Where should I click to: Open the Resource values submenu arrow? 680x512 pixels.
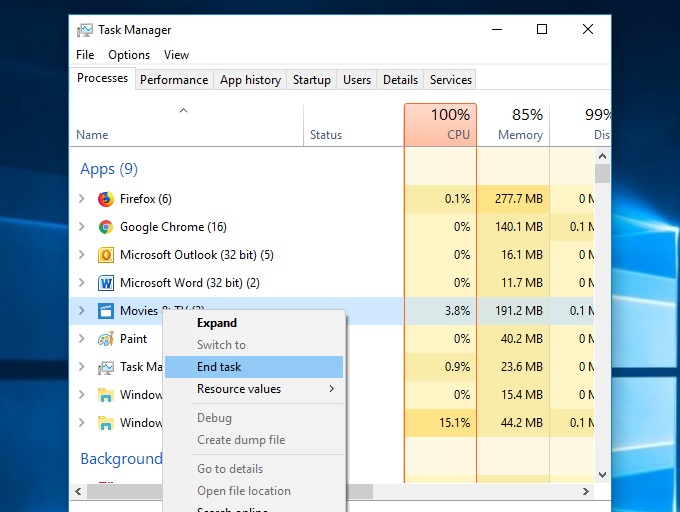point(332,389)
